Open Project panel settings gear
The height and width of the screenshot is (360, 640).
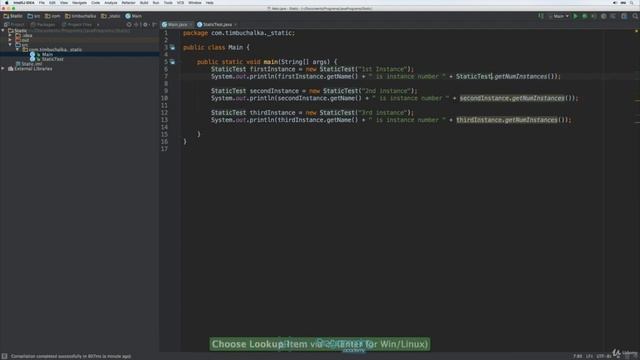click(145, 24)
